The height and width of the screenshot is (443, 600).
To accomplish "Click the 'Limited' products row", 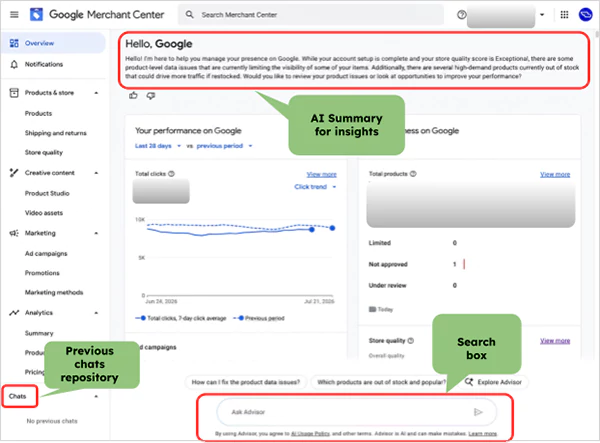I will click(x=412, y=243).
